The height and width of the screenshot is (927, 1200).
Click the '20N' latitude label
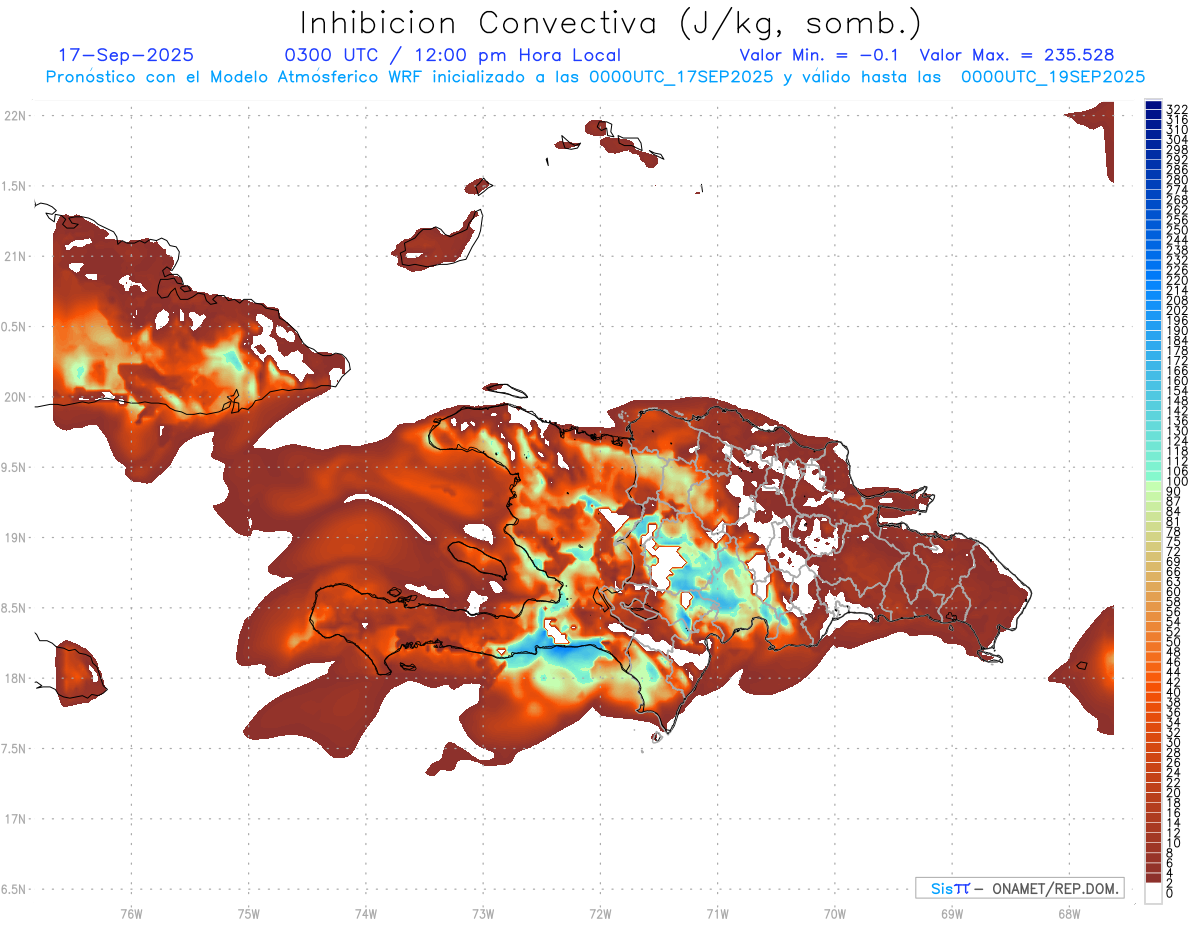pos(16,397)
